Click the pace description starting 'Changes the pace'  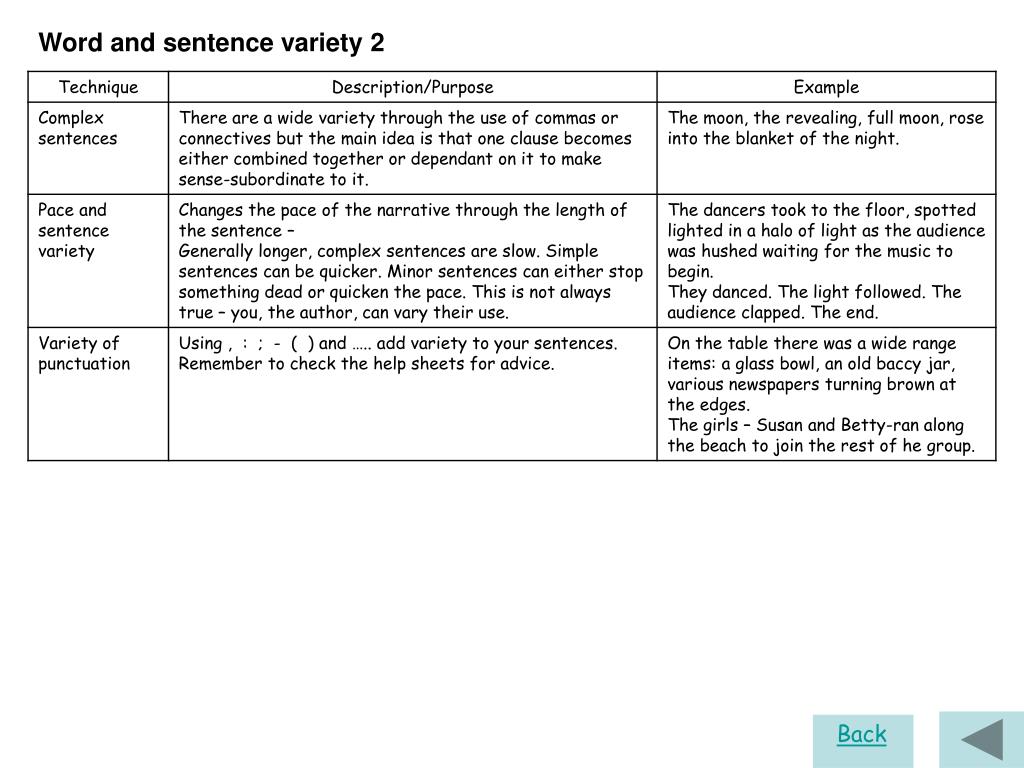(x=402, y=220)
